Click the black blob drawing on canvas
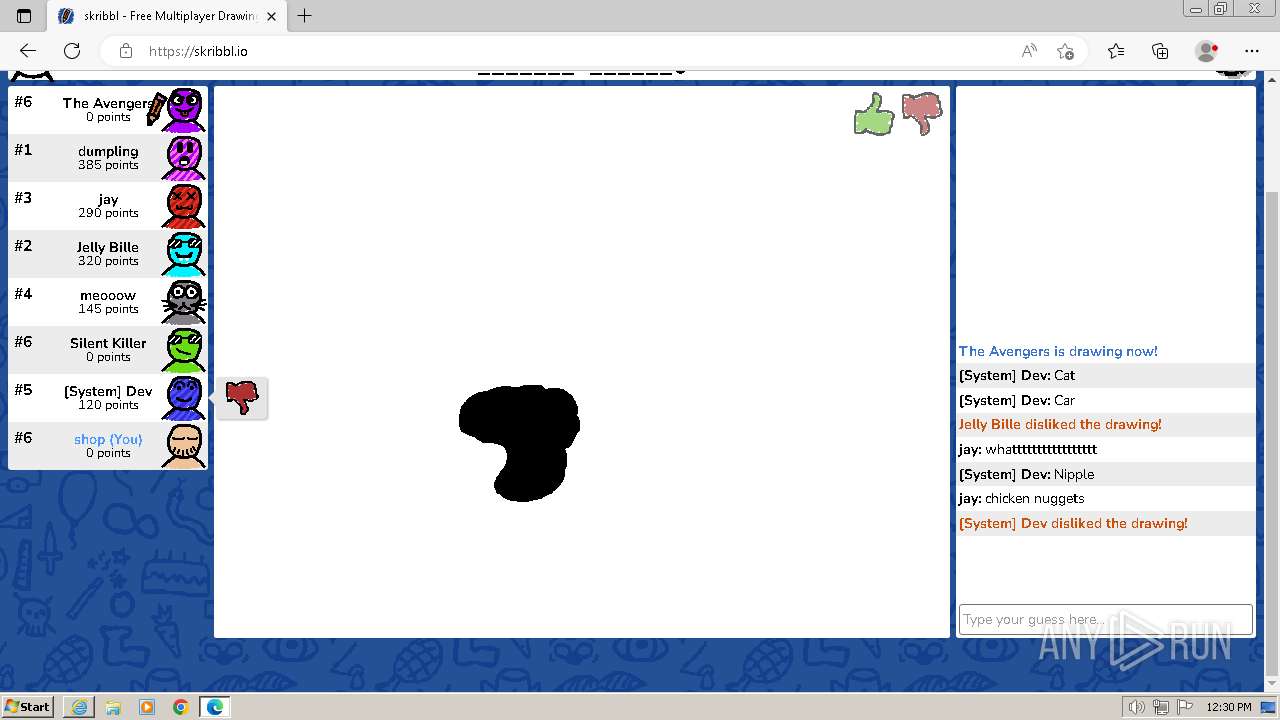This screenshot has height=720, width=1280. click(520, 442)
